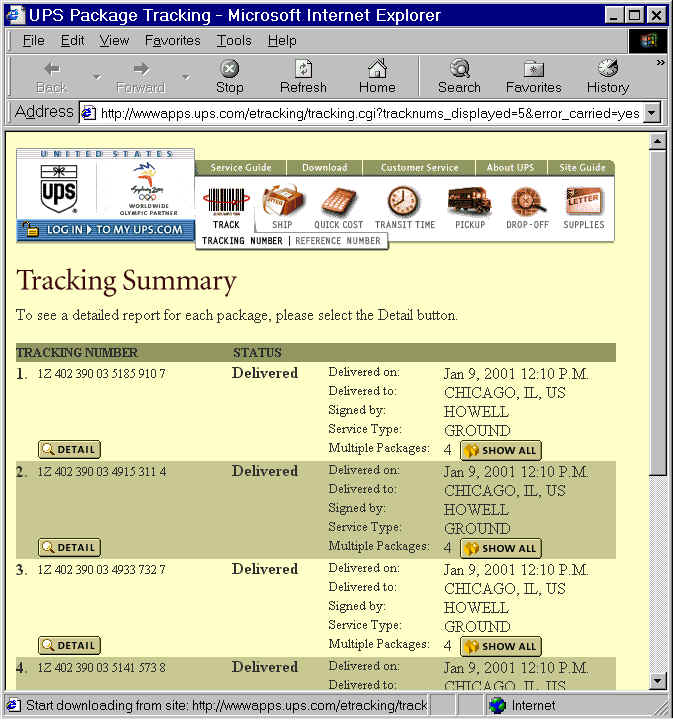Click the vertical scrollbar down arrow

click(657, 681)
